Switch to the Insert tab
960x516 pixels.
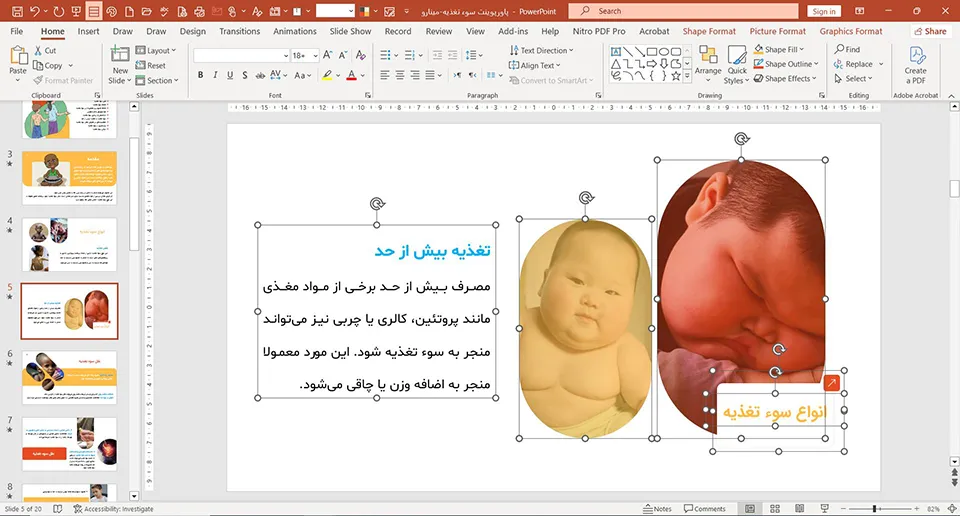pos(88,31)
